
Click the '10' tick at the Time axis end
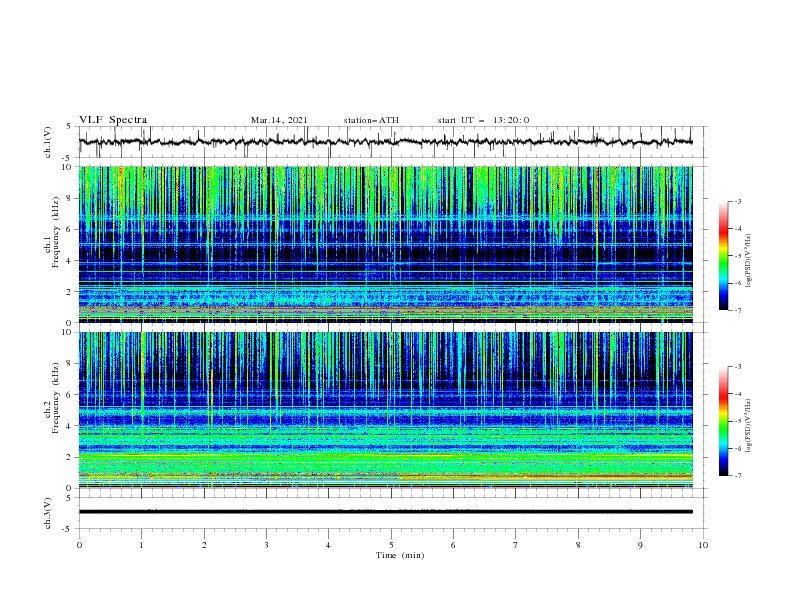[703, 545]
